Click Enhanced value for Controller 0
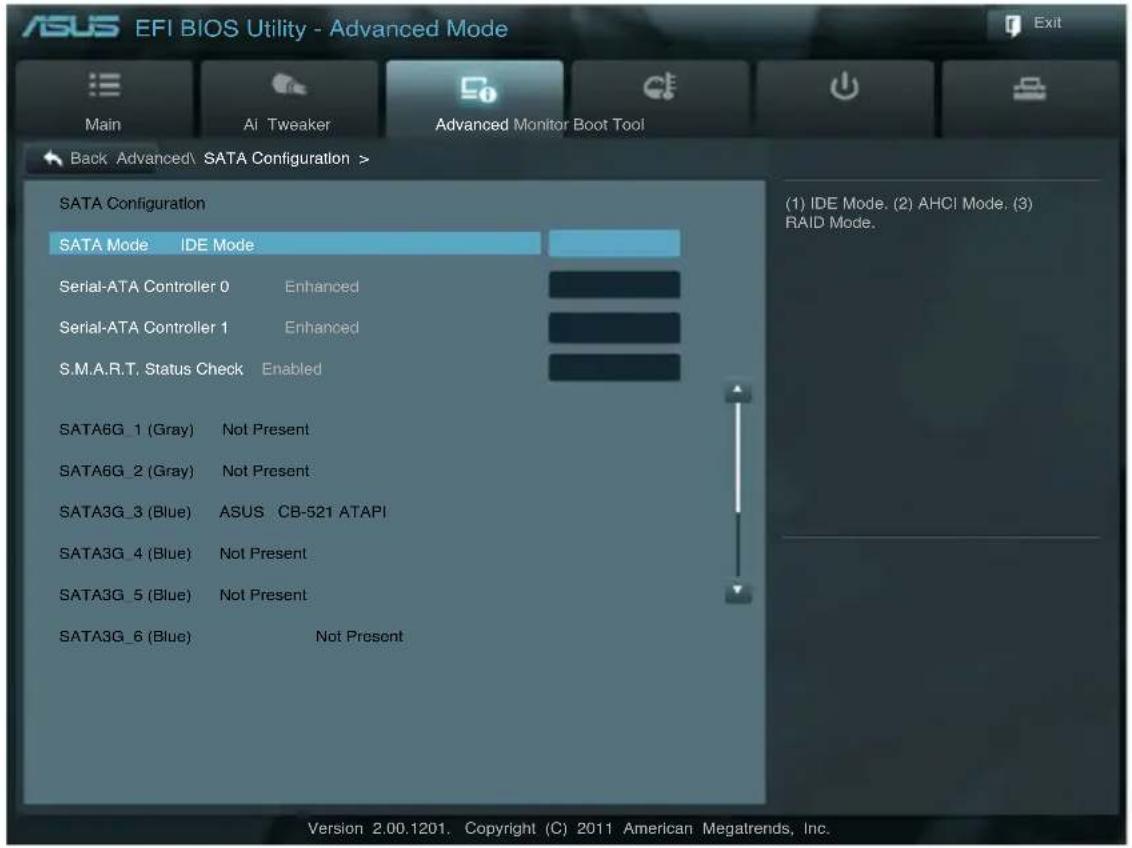The image size is (1132, 848). pos(321,287)
